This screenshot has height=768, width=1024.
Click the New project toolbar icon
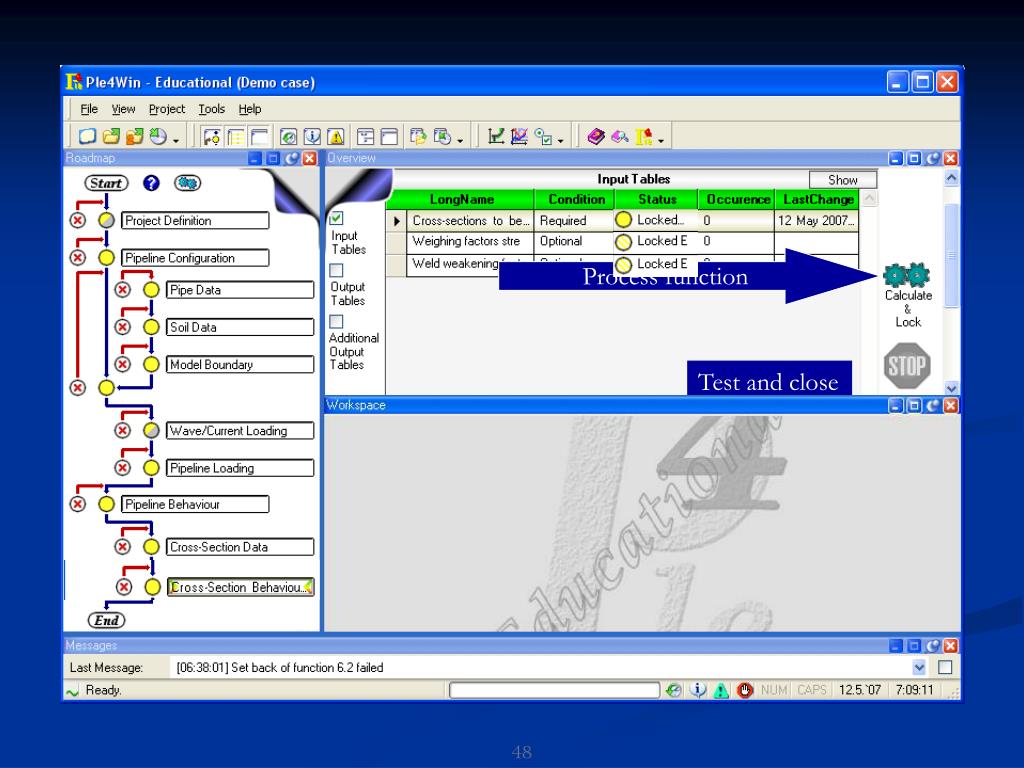click(88, 136)
